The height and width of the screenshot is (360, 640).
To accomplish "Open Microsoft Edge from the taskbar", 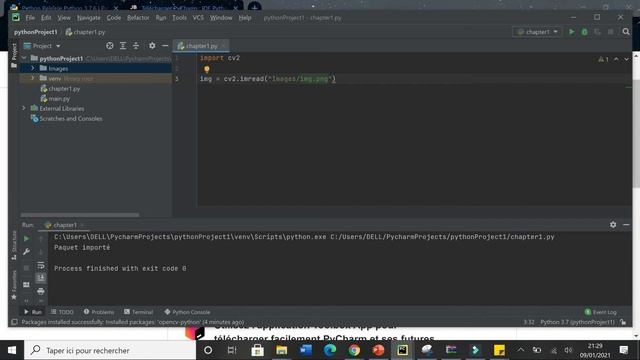I will [x=330, y=350].
